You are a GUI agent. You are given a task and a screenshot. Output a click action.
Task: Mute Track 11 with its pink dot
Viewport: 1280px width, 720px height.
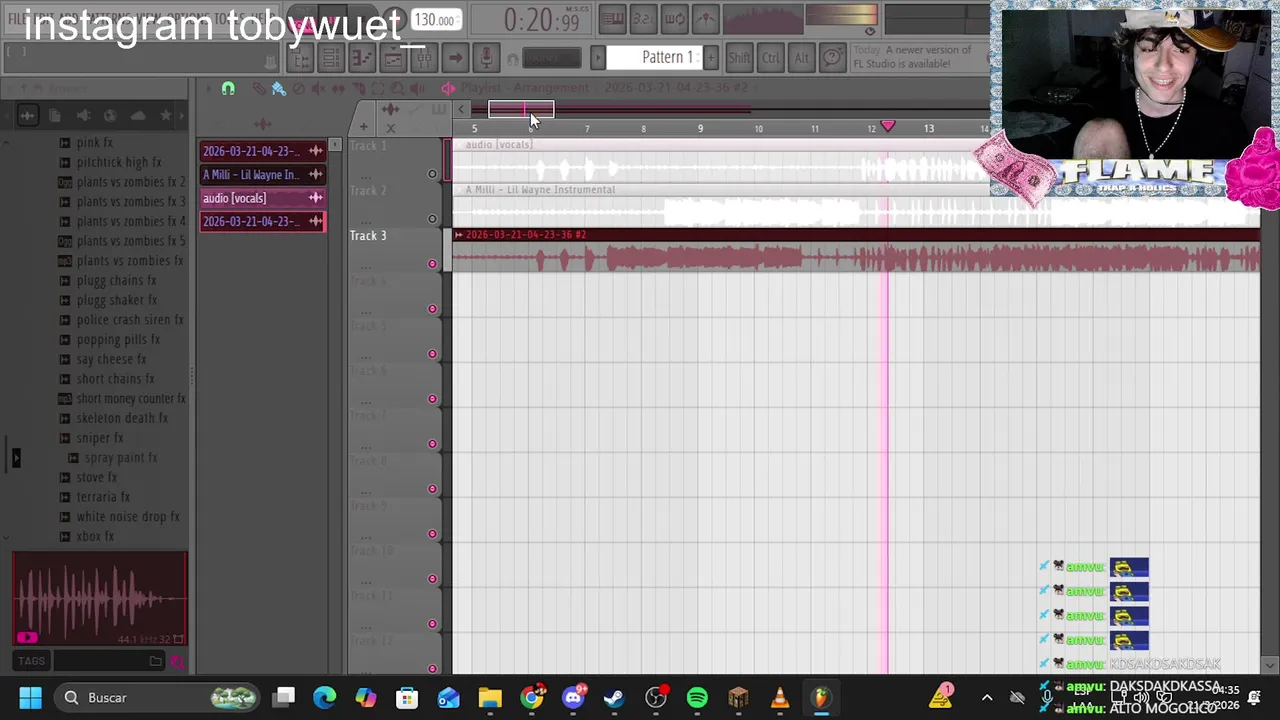(432, 624)
